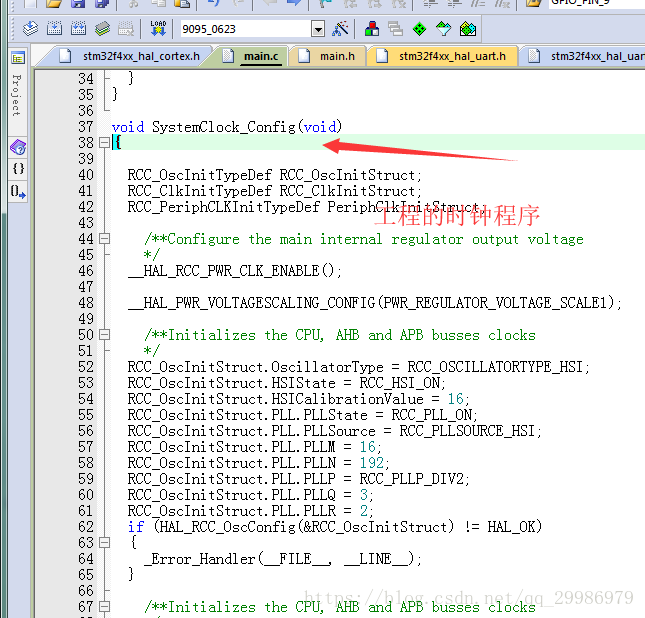This screenshot has height=618, width=645.
Task: Click the Translate build icon
Action: coord(31,29)
